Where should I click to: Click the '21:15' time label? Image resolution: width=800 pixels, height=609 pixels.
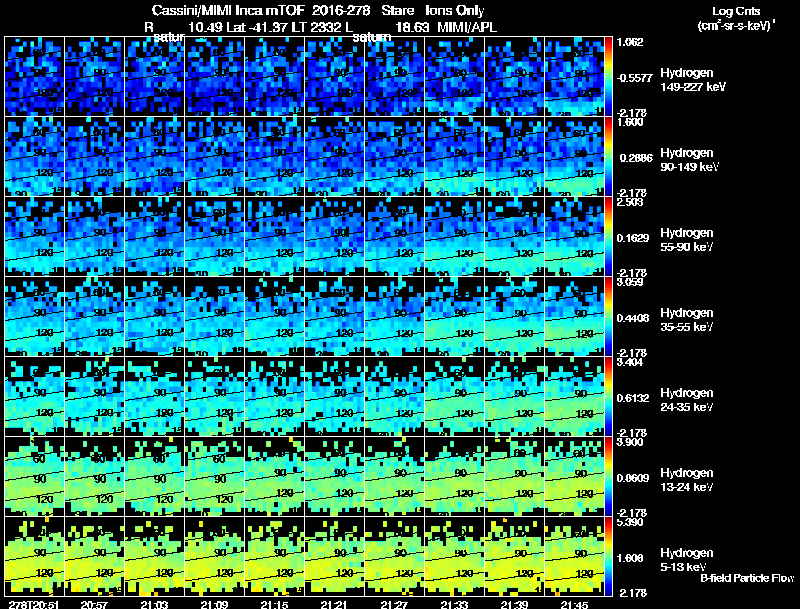pos(274,604)
